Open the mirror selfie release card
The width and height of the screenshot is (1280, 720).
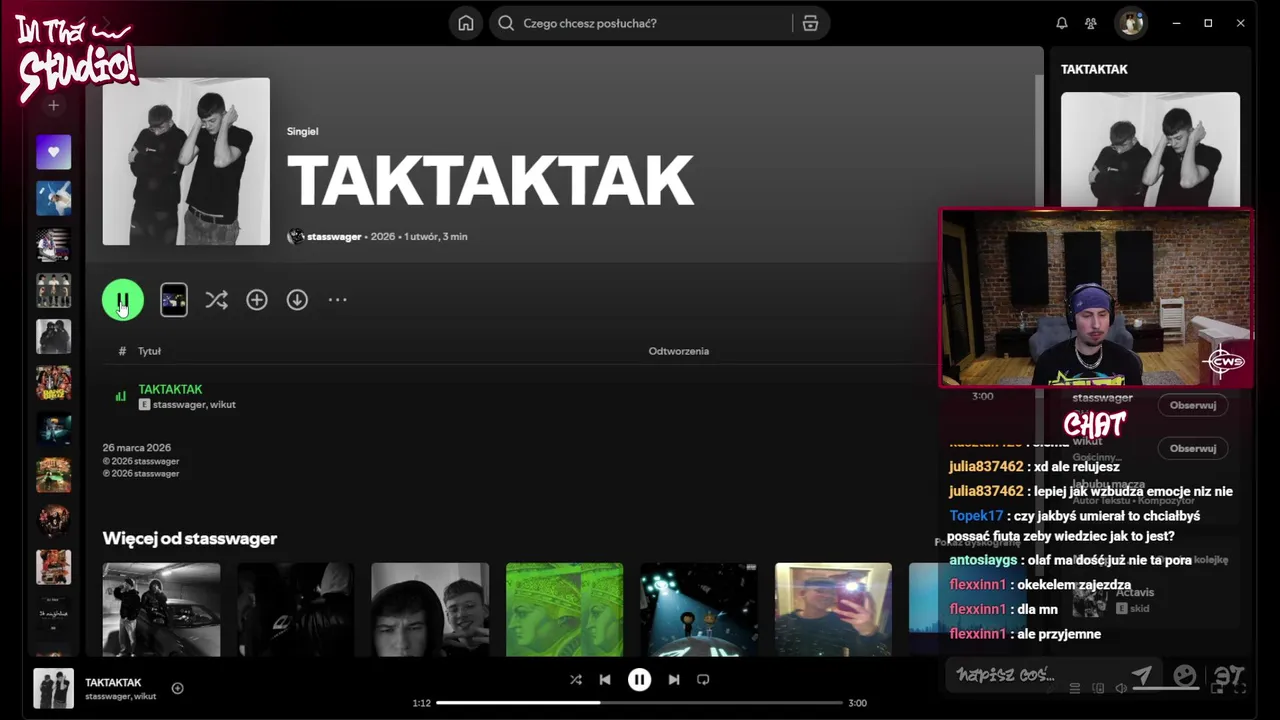tap(833, 609)
